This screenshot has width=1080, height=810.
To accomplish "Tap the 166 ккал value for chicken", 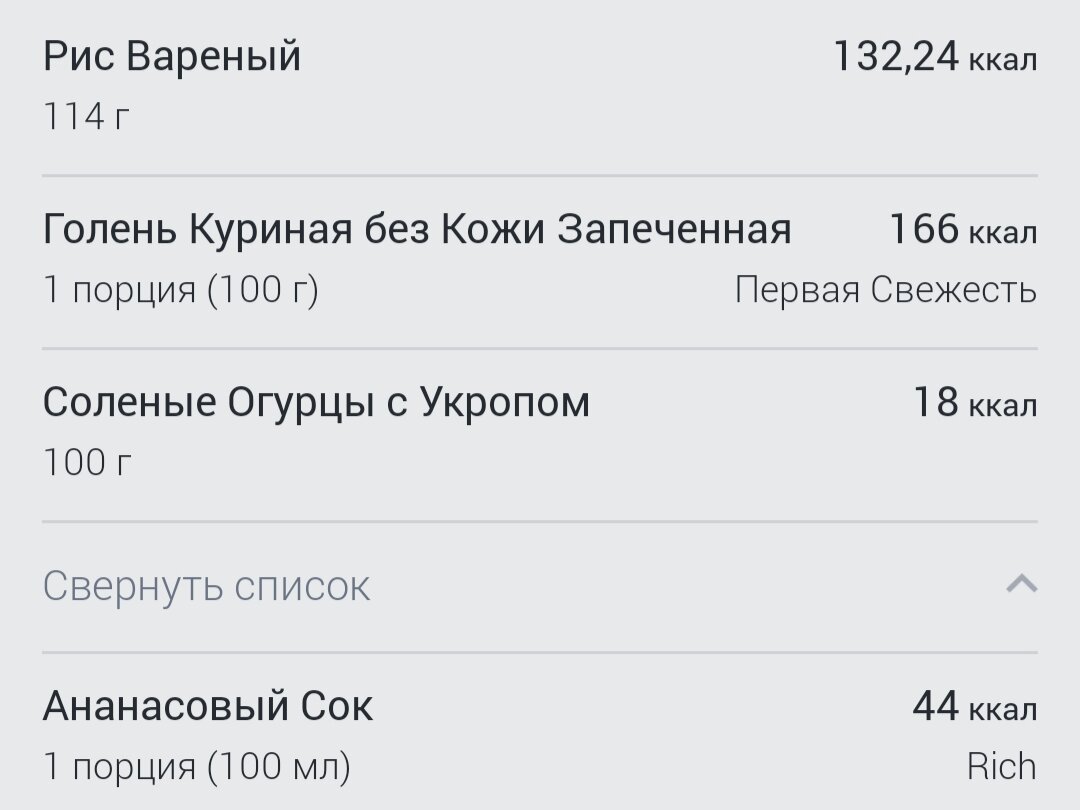I will (963, 229).
